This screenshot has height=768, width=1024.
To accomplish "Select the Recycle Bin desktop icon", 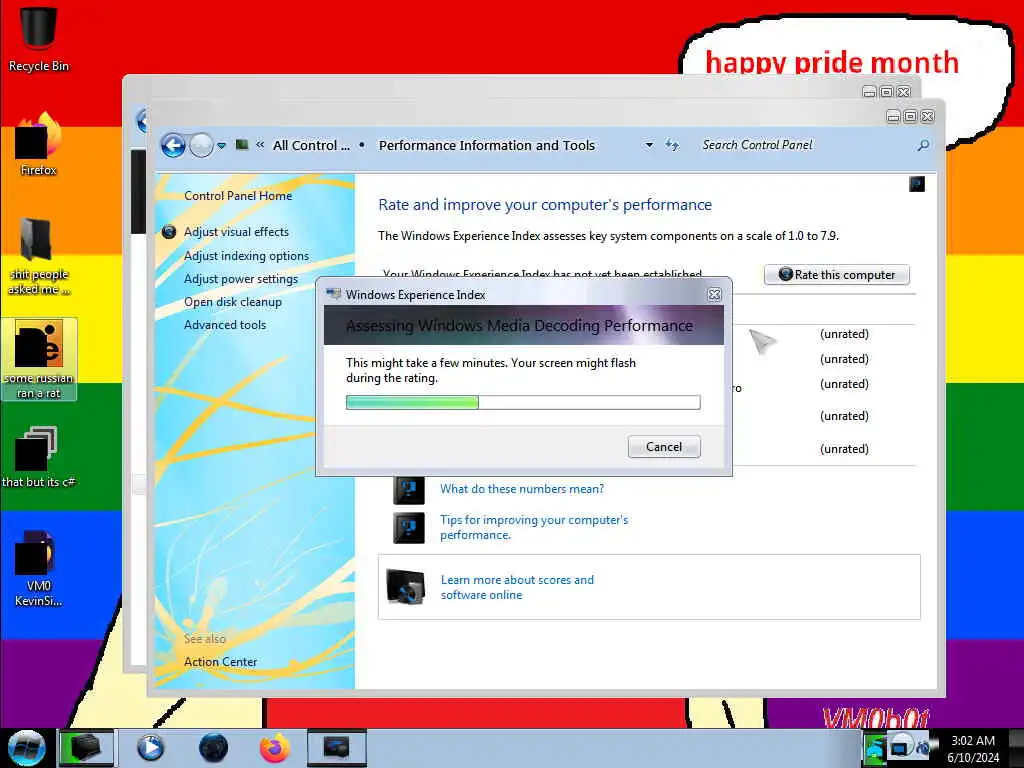I will pos(39,38).
